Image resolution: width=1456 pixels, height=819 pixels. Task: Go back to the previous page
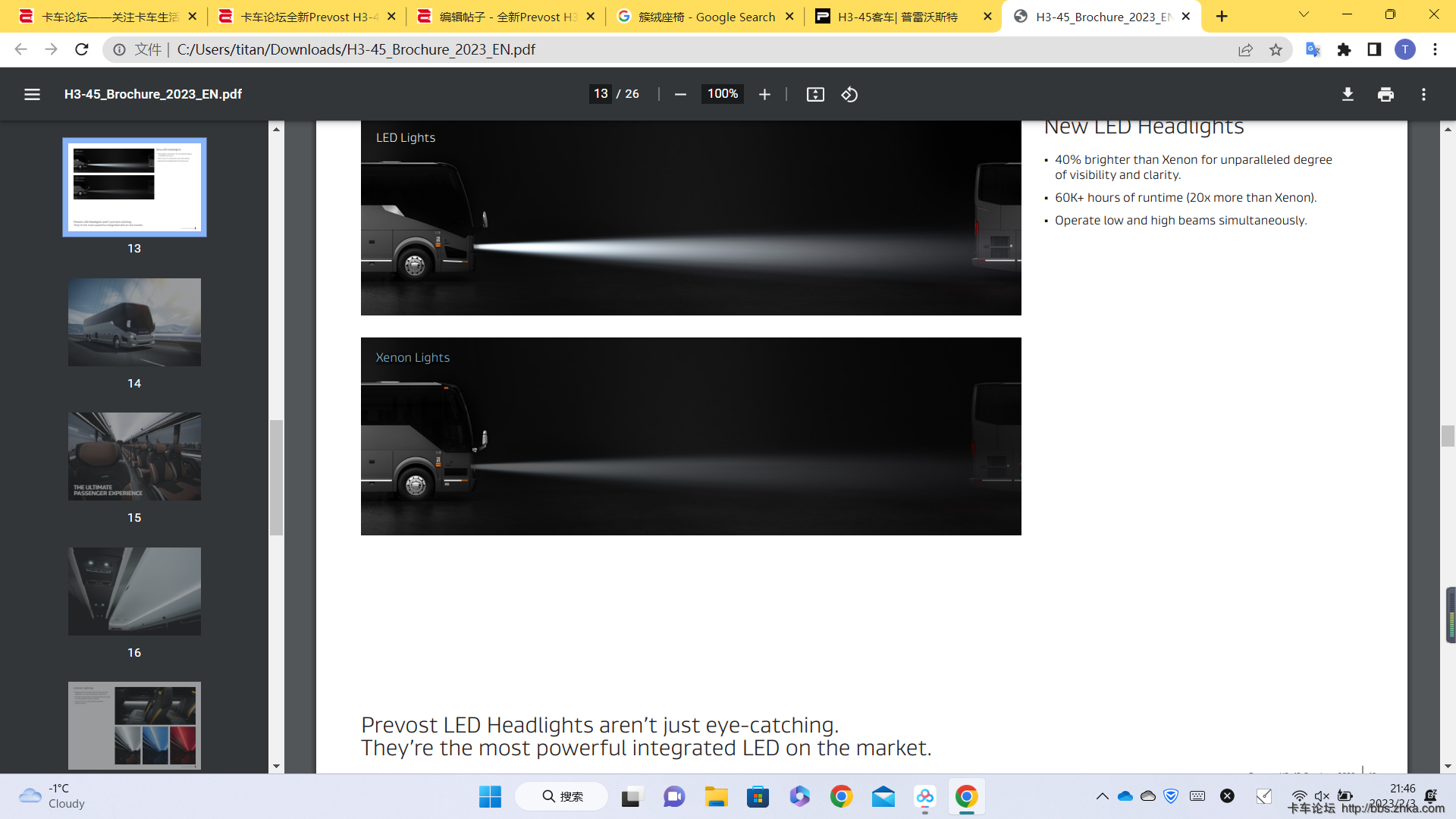[20, 49]
